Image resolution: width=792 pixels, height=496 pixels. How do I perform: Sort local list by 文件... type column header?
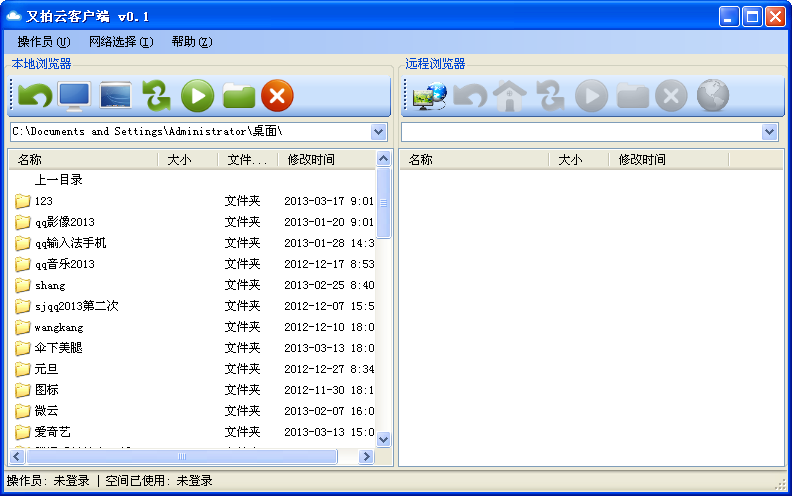pyautogui.click(x=248, y=160)
